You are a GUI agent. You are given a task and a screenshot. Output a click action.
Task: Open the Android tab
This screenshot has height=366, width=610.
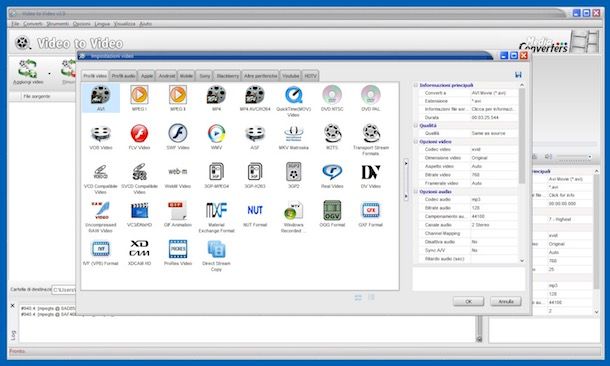[167, 75]
